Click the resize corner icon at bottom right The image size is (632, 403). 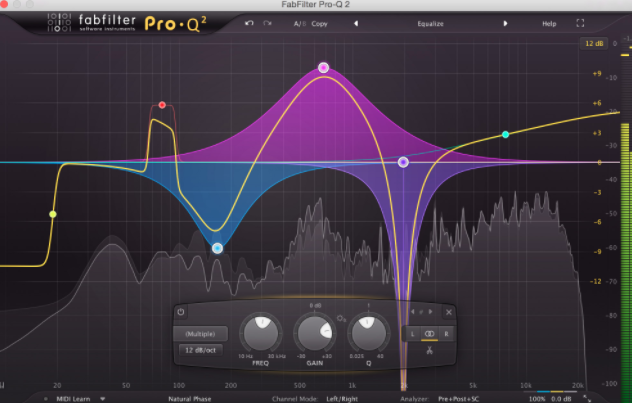(x=587, y=399)
